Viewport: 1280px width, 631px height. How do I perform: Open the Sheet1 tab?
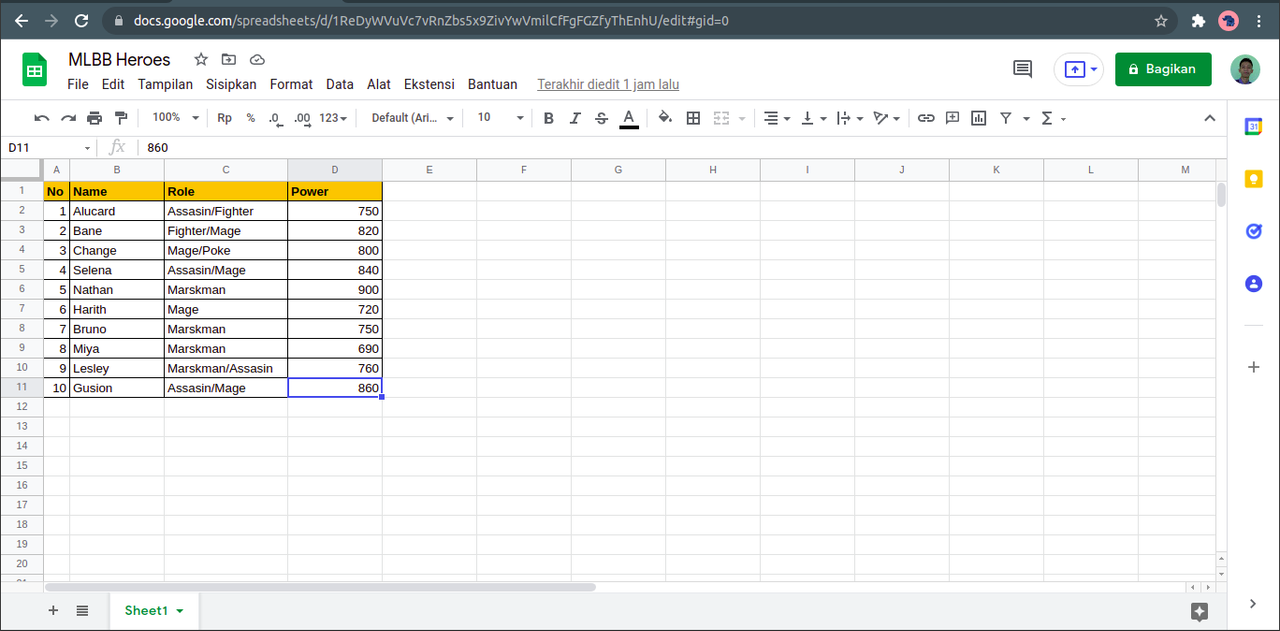tap(154, 610)
